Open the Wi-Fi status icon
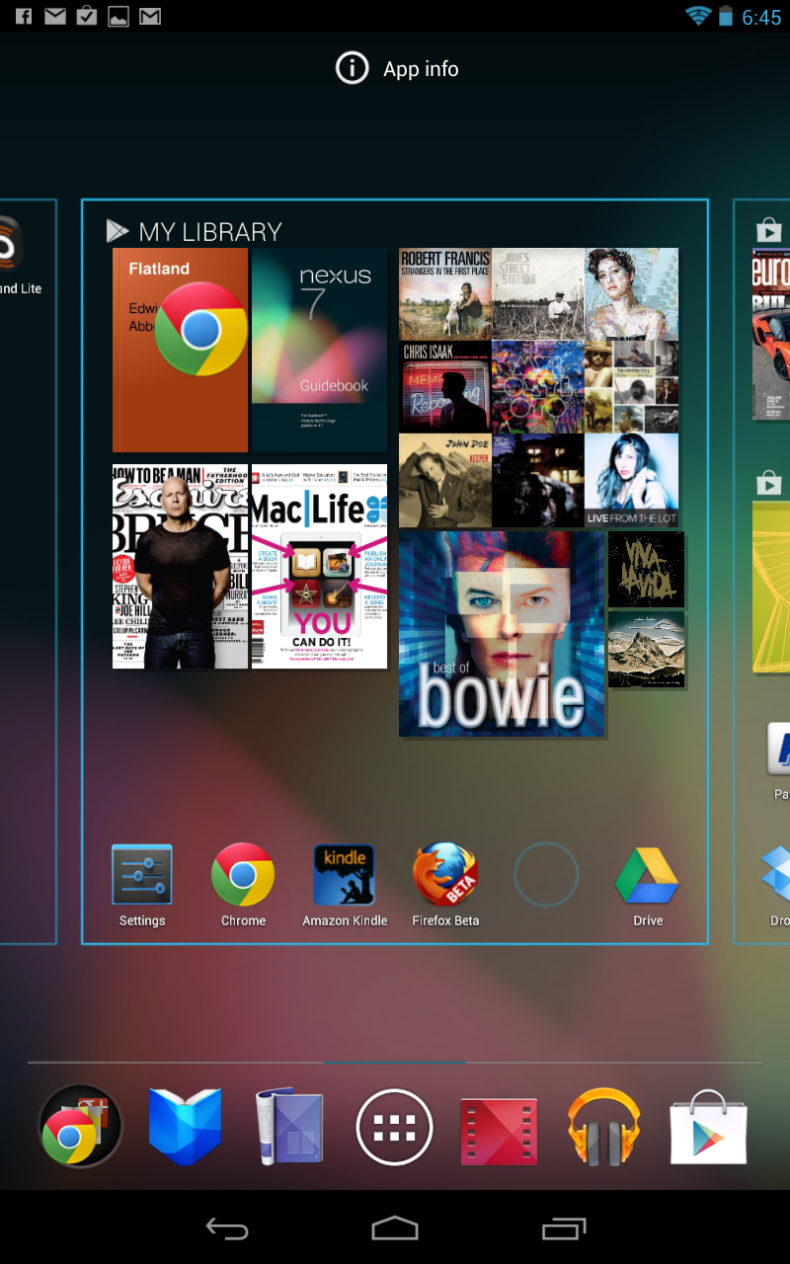 pos(698,16)
